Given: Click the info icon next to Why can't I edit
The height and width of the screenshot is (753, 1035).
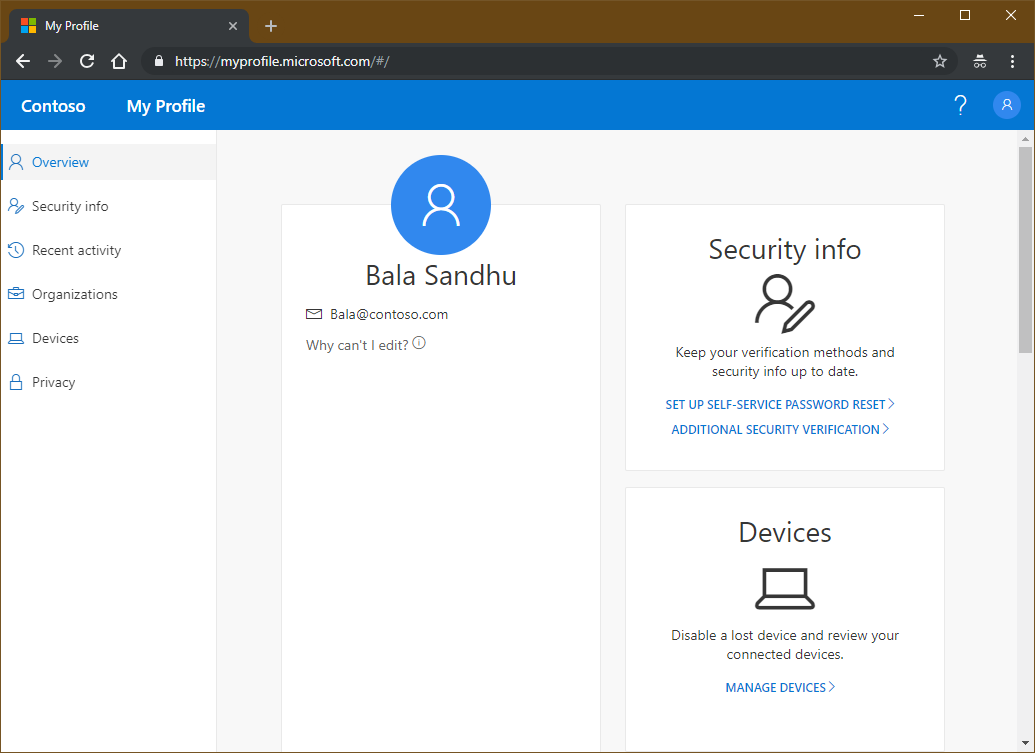Looking at the screenshot, I should [x=418, y=342].
